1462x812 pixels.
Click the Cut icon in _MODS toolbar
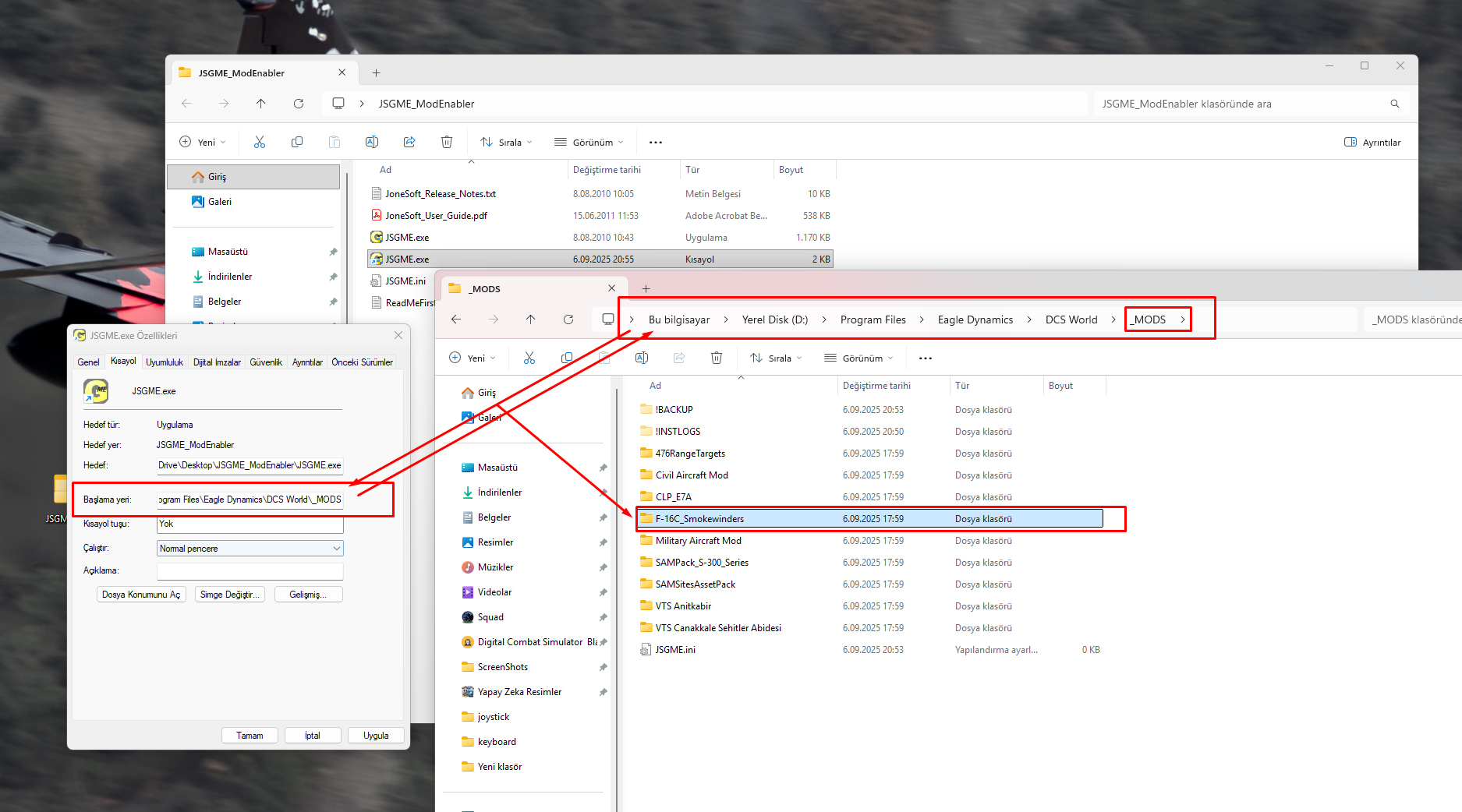tap(529, 358)
